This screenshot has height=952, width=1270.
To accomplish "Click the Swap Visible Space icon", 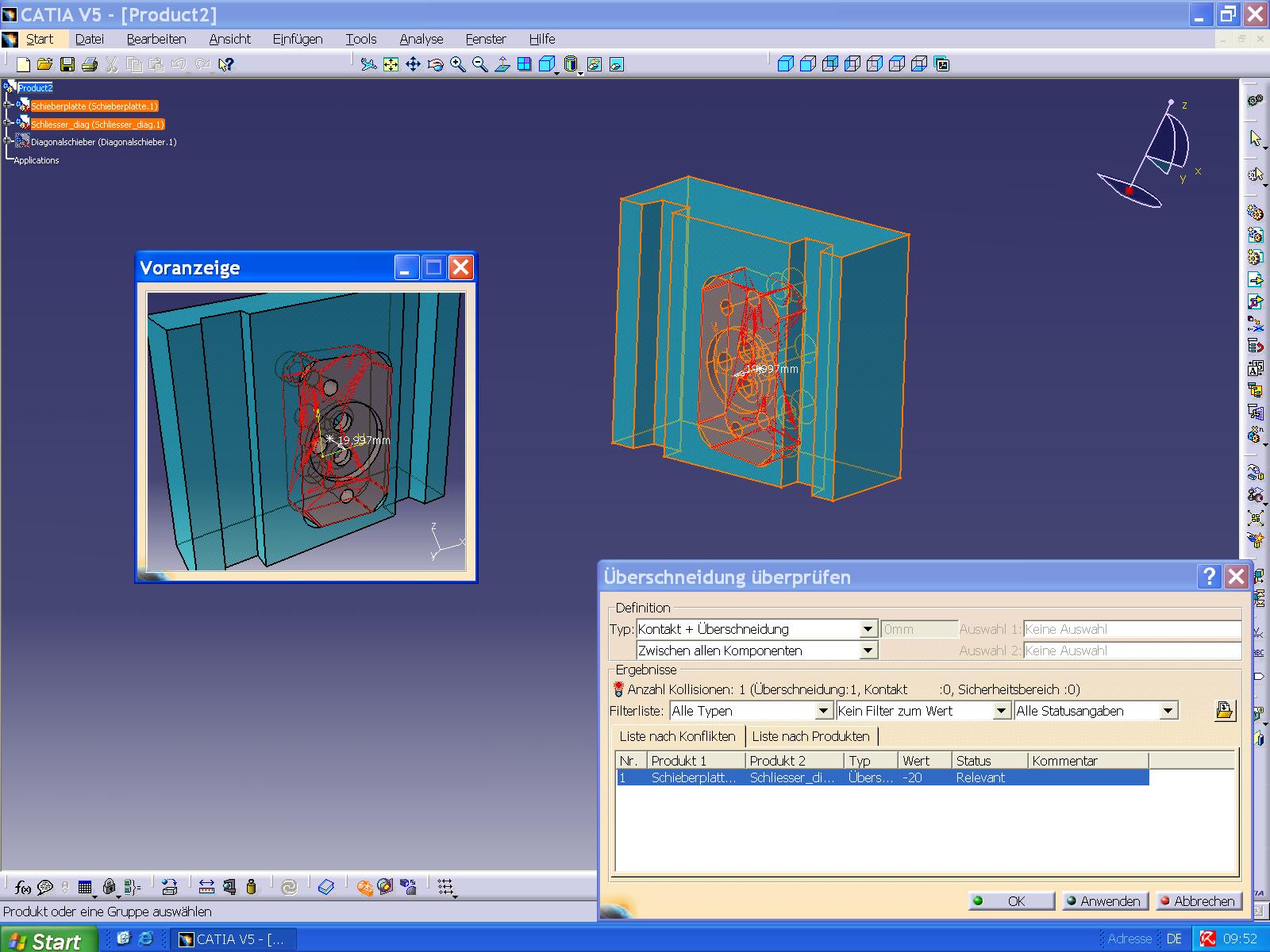I will (x=617, y=64).
